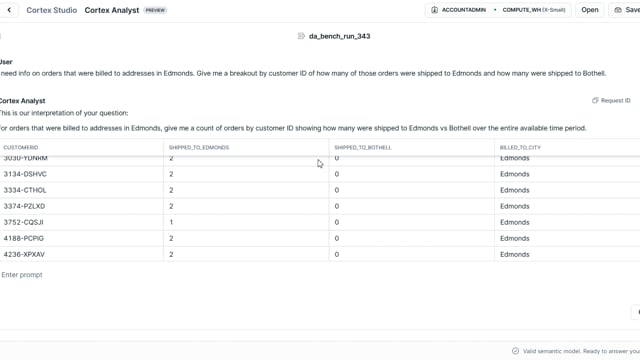
Task: Click the PREVIEW badge next to Cortex Analyst
Action: [155, 10]
